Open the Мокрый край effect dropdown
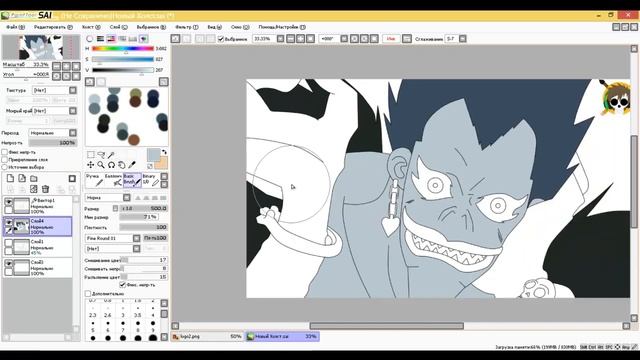The height and width of the screenshot is (360, 640). click(73, 111)
